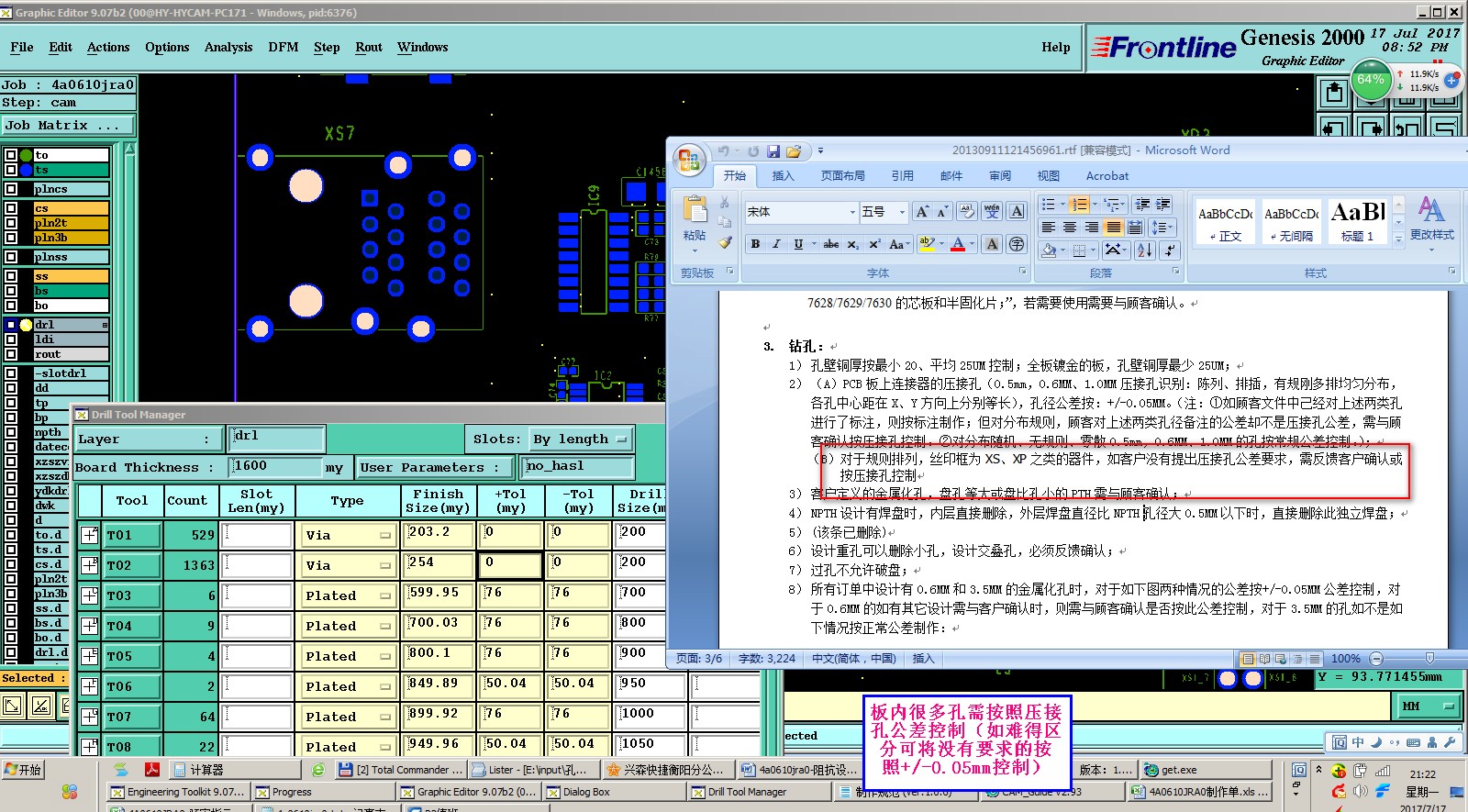The image size is (1468, 812).
Task: Click the 开始 Start button on taskbar
Action: pyautogui.click(x=23, y=769)
